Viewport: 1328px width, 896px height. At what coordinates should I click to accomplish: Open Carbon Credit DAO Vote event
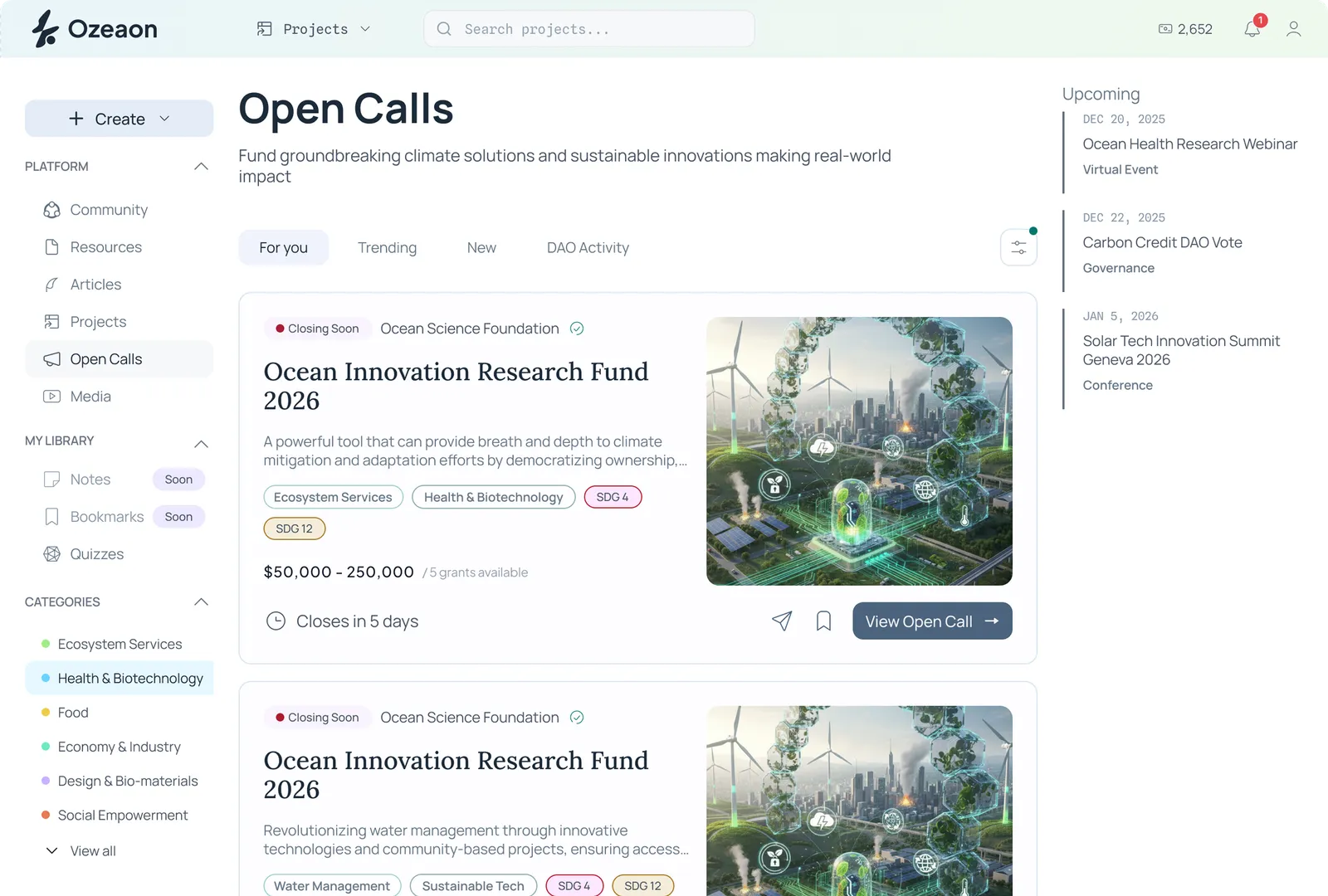[x=1162, y=242]
